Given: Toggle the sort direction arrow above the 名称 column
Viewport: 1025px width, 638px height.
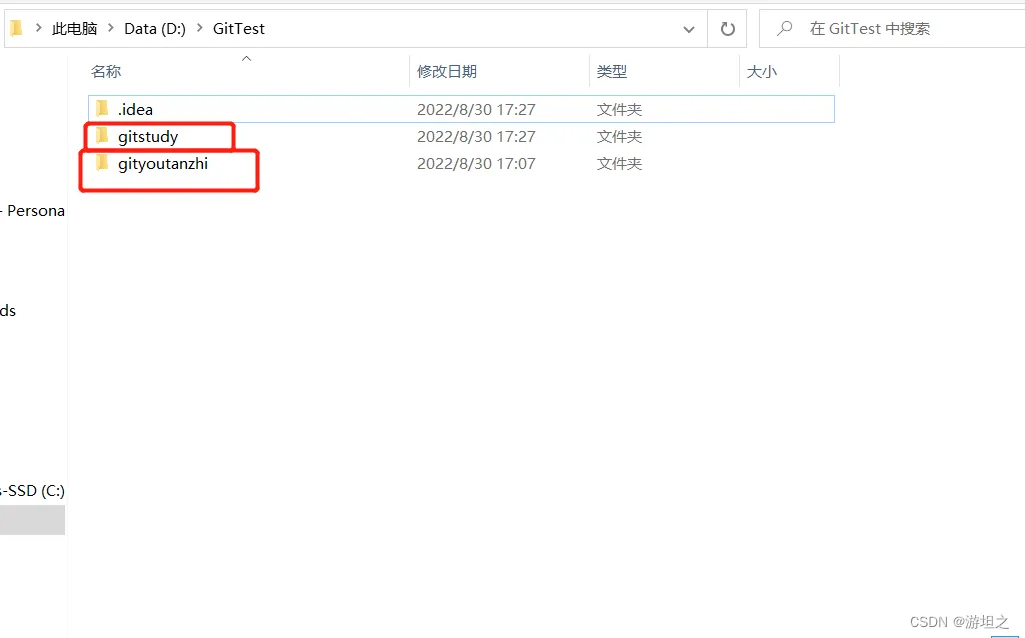Looking at the screenshot, I should coord(246,59).
